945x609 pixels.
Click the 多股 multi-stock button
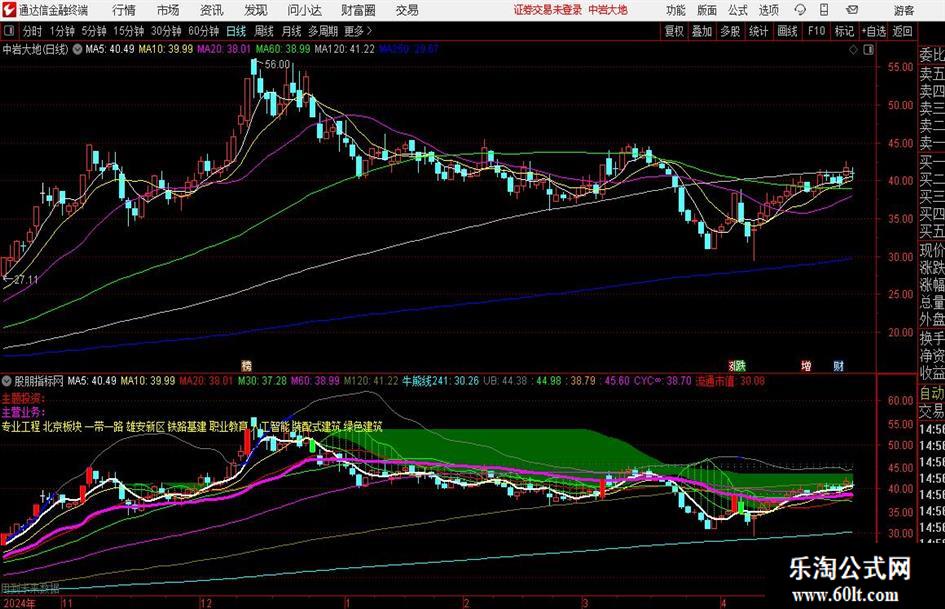tap(730, 31)
